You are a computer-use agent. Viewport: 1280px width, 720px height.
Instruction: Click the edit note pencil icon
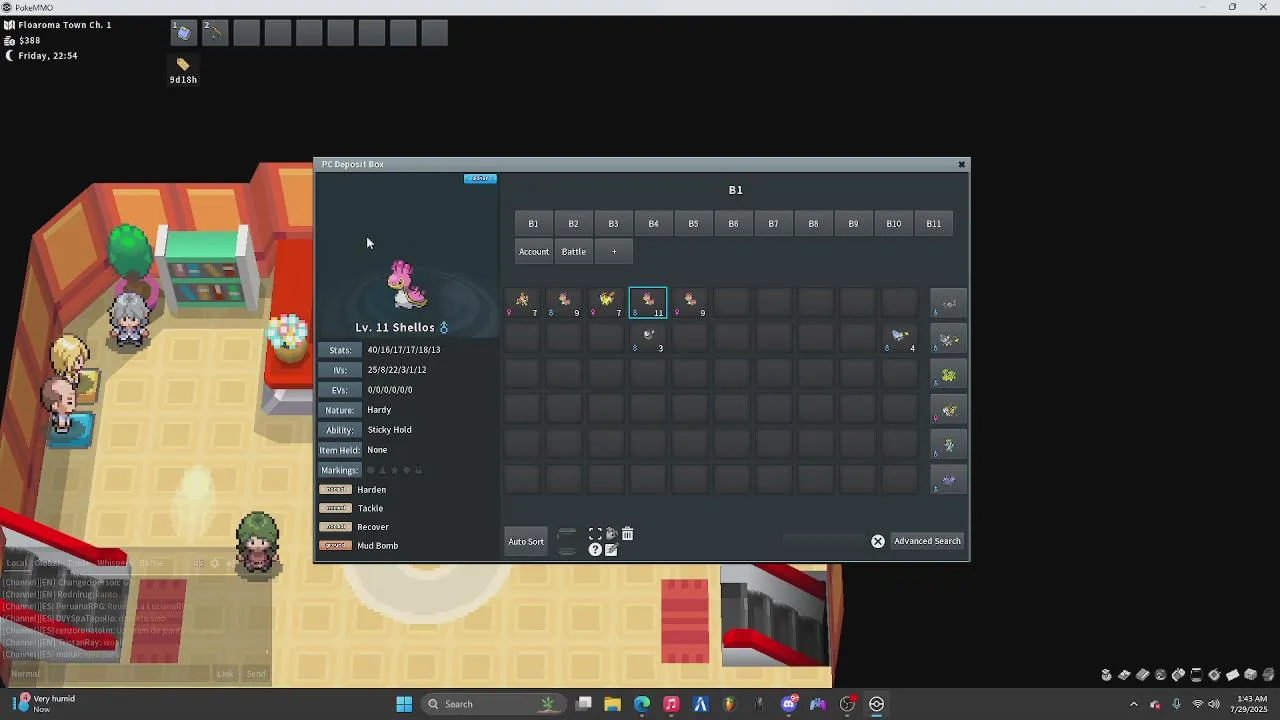tap(611, 550)
